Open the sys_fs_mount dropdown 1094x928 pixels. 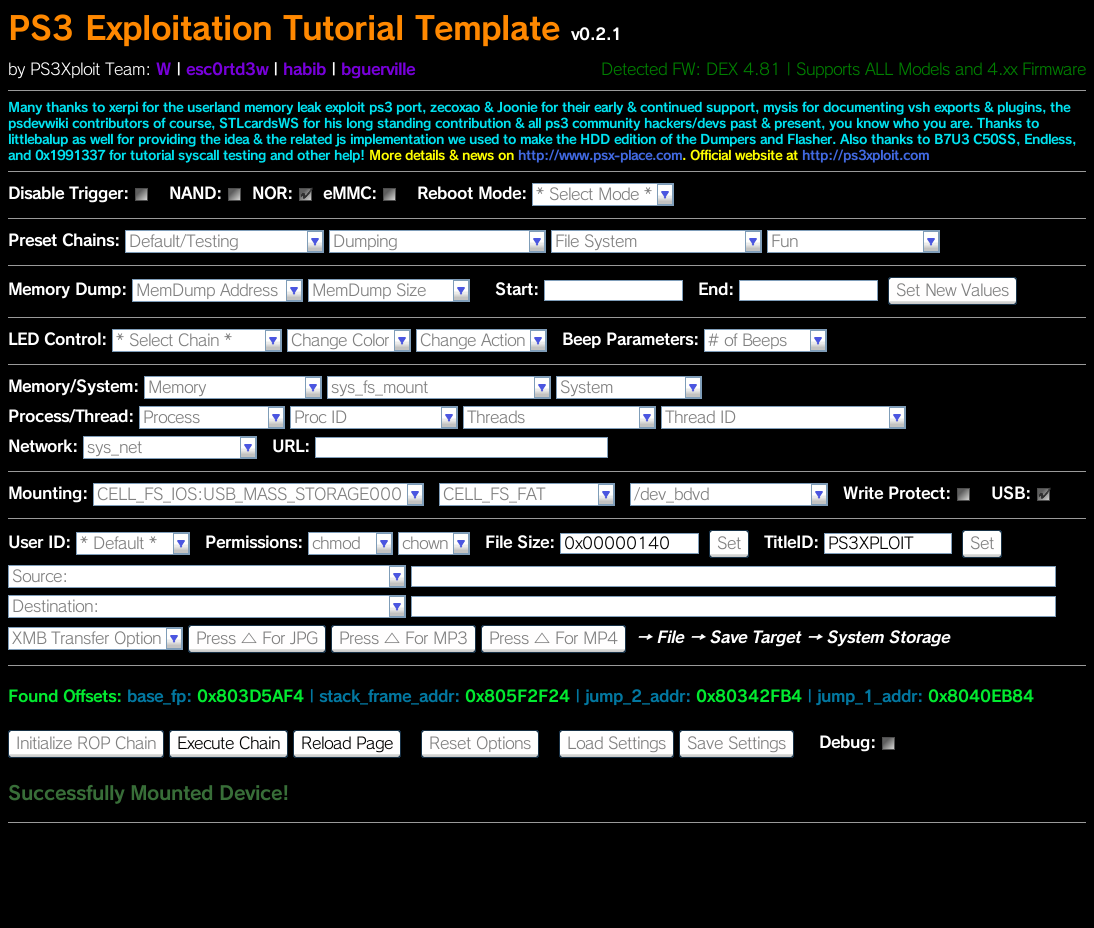[x=439, y=387]
